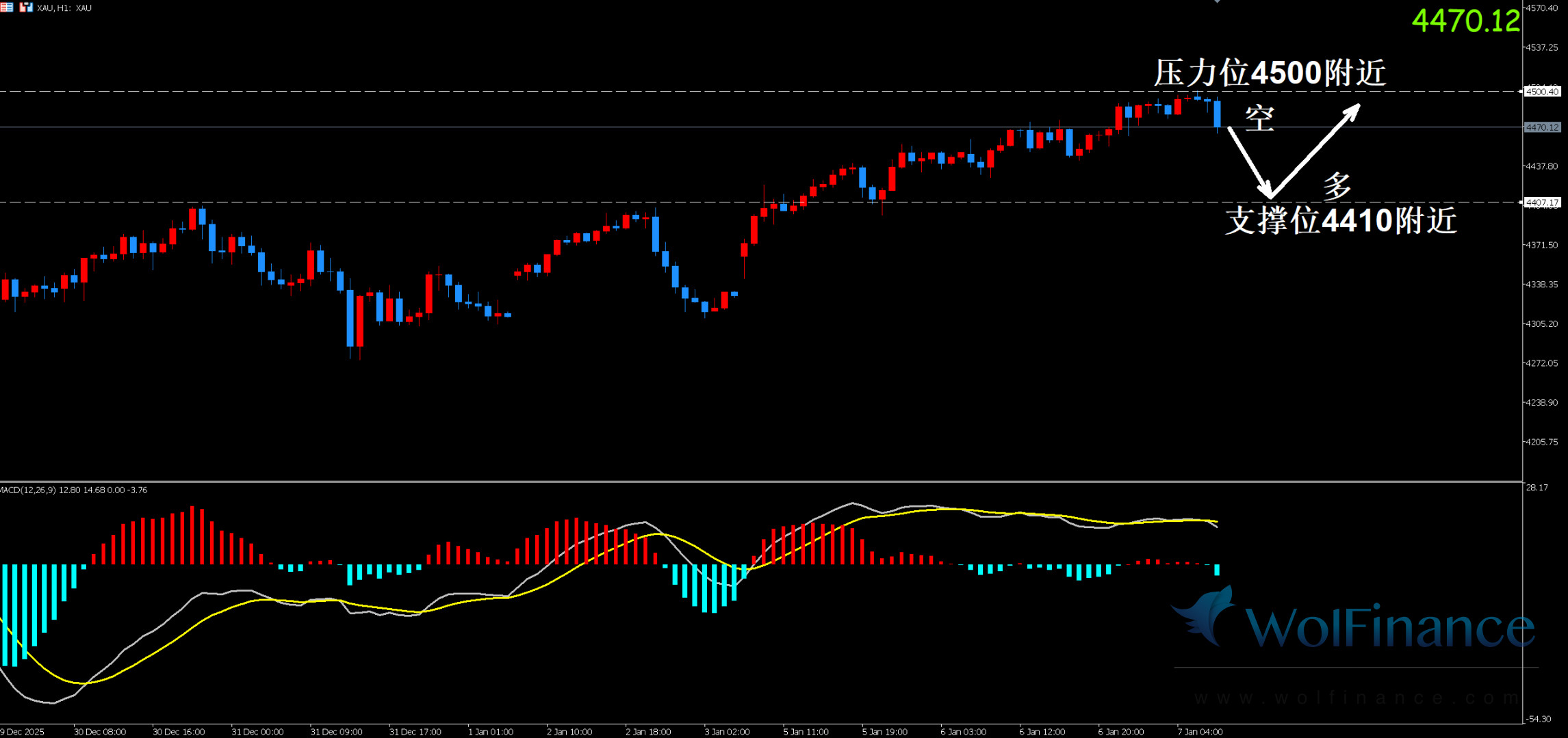Select the 支撑位4410附近 text annotation
This screenshot has height=738, width=1568.
[1340, 220]
